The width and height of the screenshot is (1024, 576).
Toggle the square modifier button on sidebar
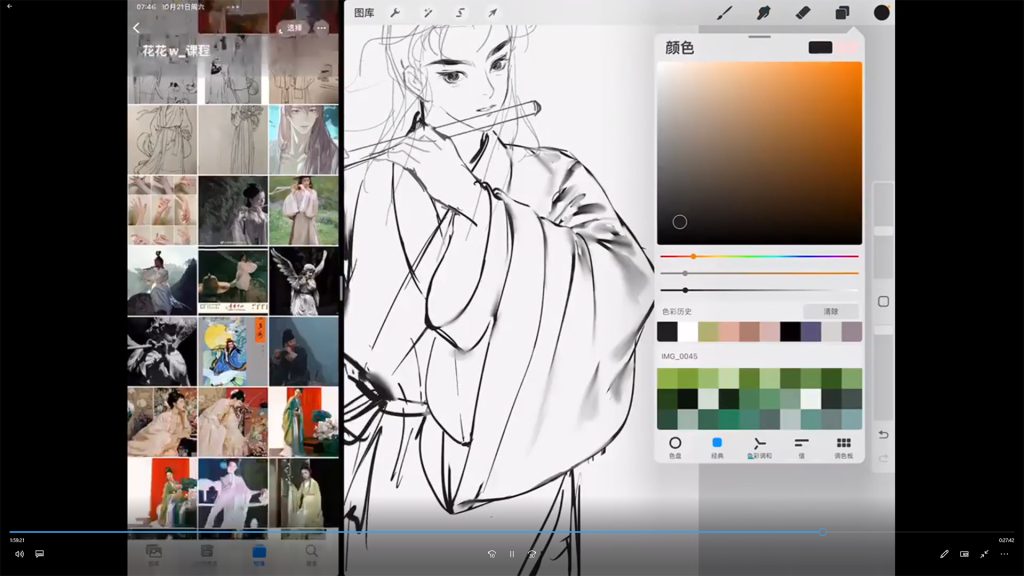pyautogui.click(x=883, y=301)
